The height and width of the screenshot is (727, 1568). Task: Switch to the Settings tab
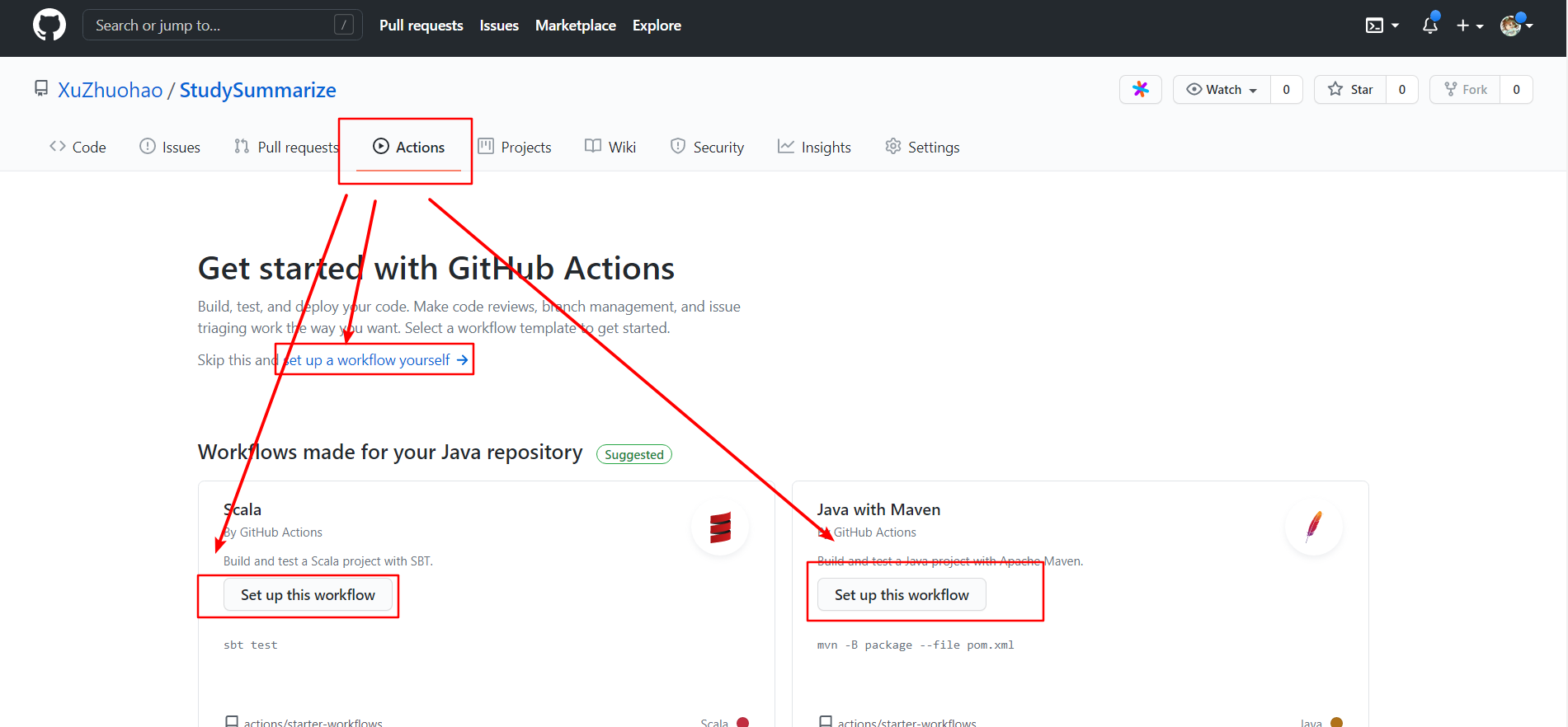(922, 147)
